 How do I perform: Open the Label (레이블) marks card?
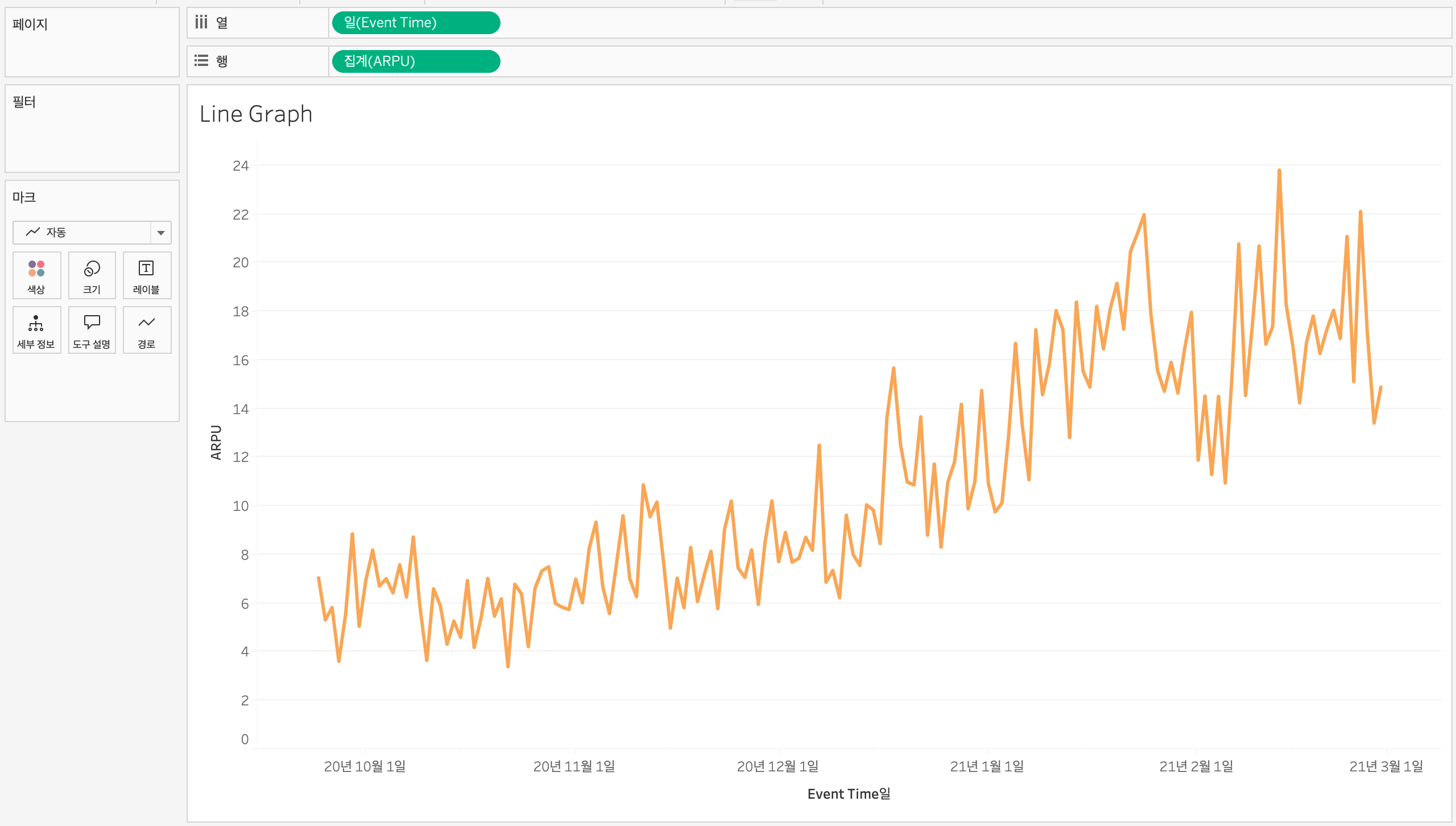point(147,276)
